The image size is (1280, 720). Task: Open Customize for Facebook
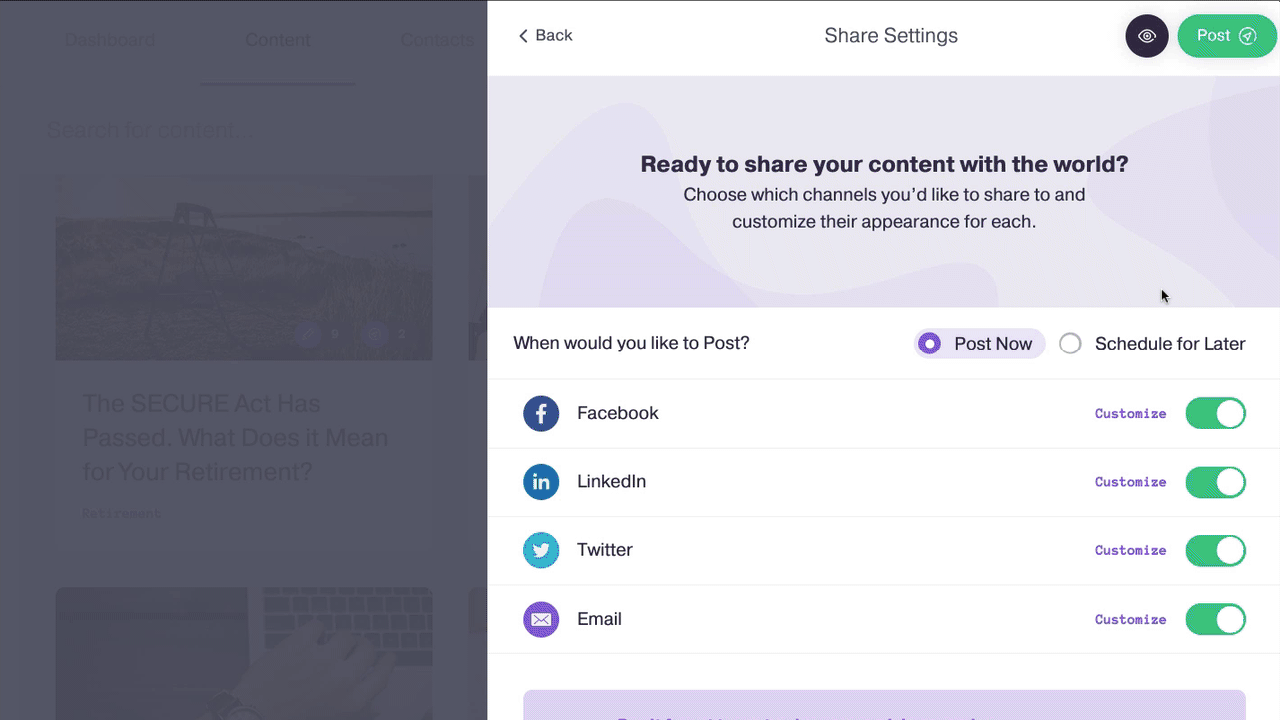[x=1130, y=414]
